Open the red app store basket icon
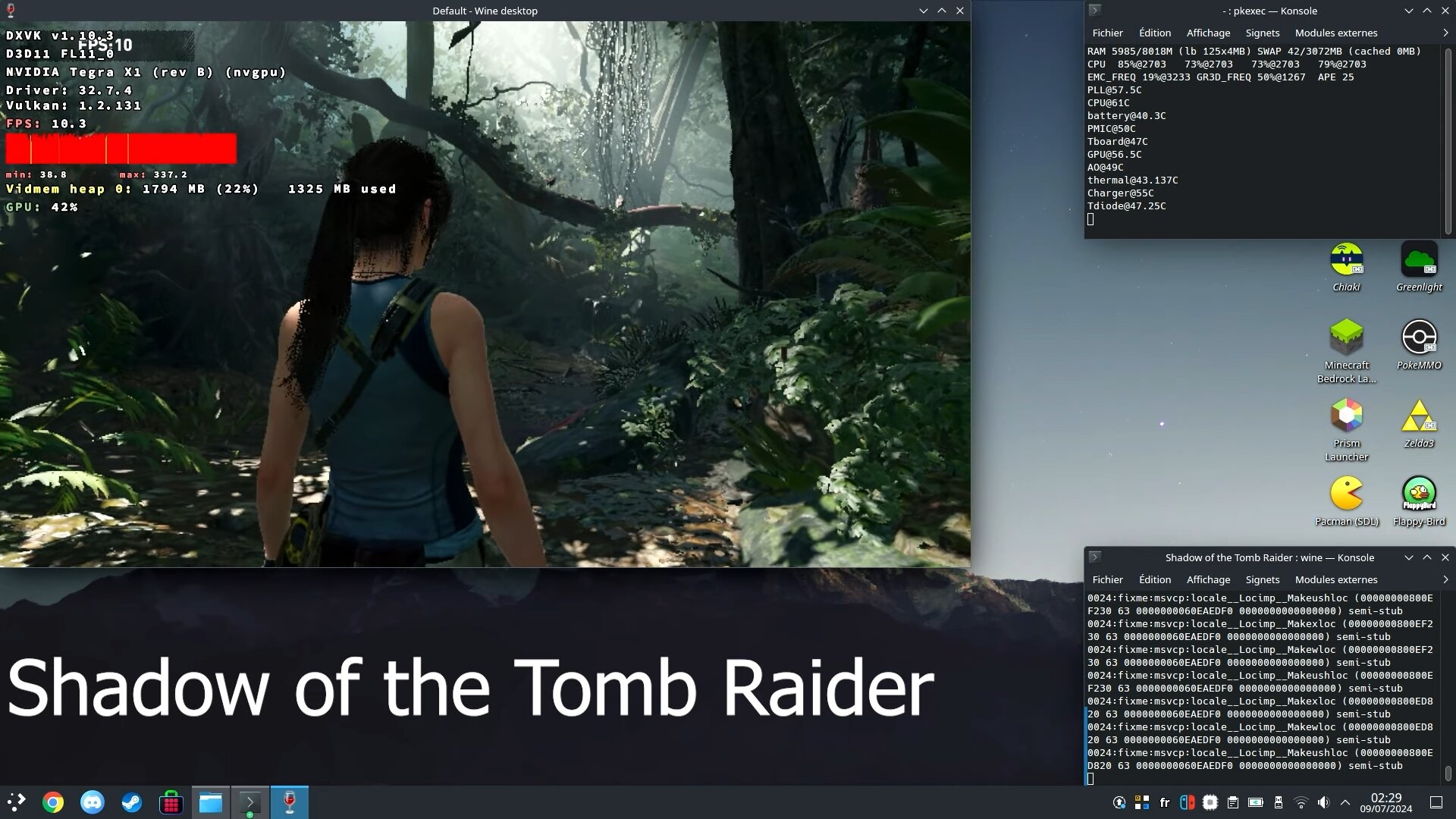 (x=171, y=802)
